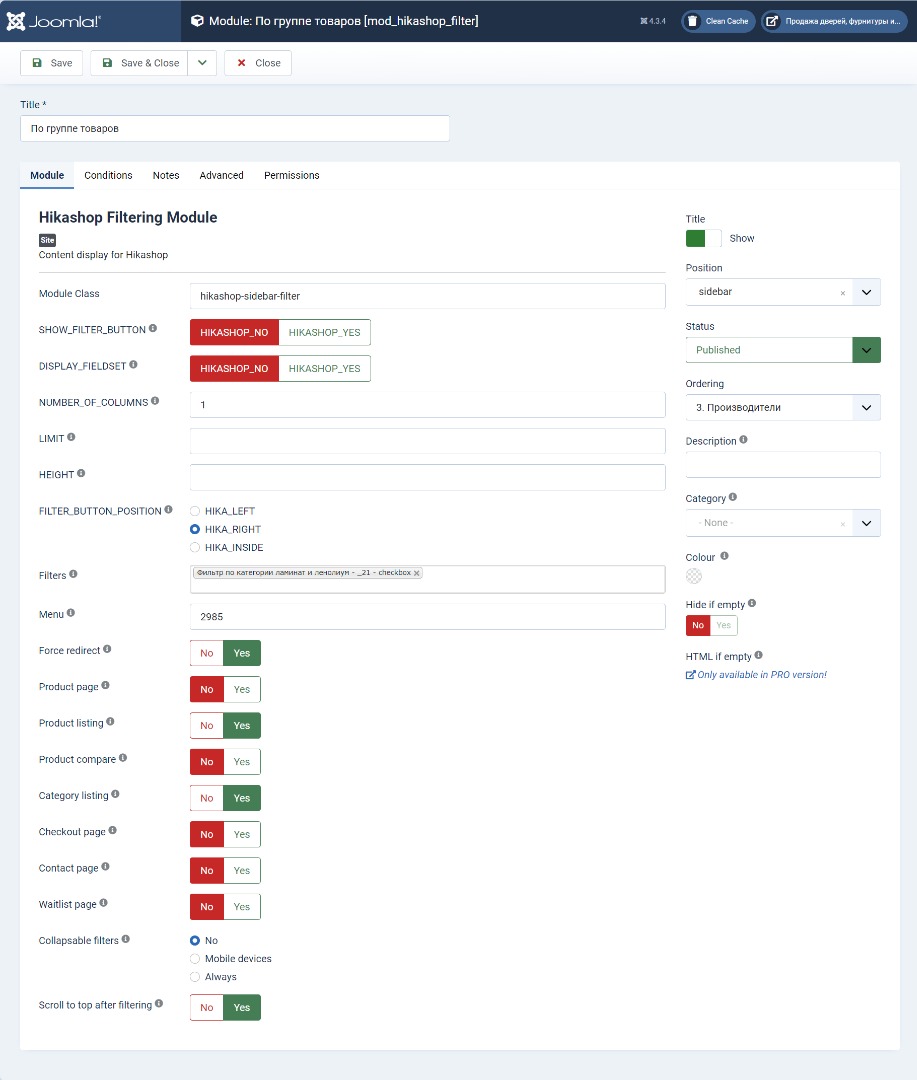Click the Title input field
The image size is (917, 1080).
click(235, 129)
